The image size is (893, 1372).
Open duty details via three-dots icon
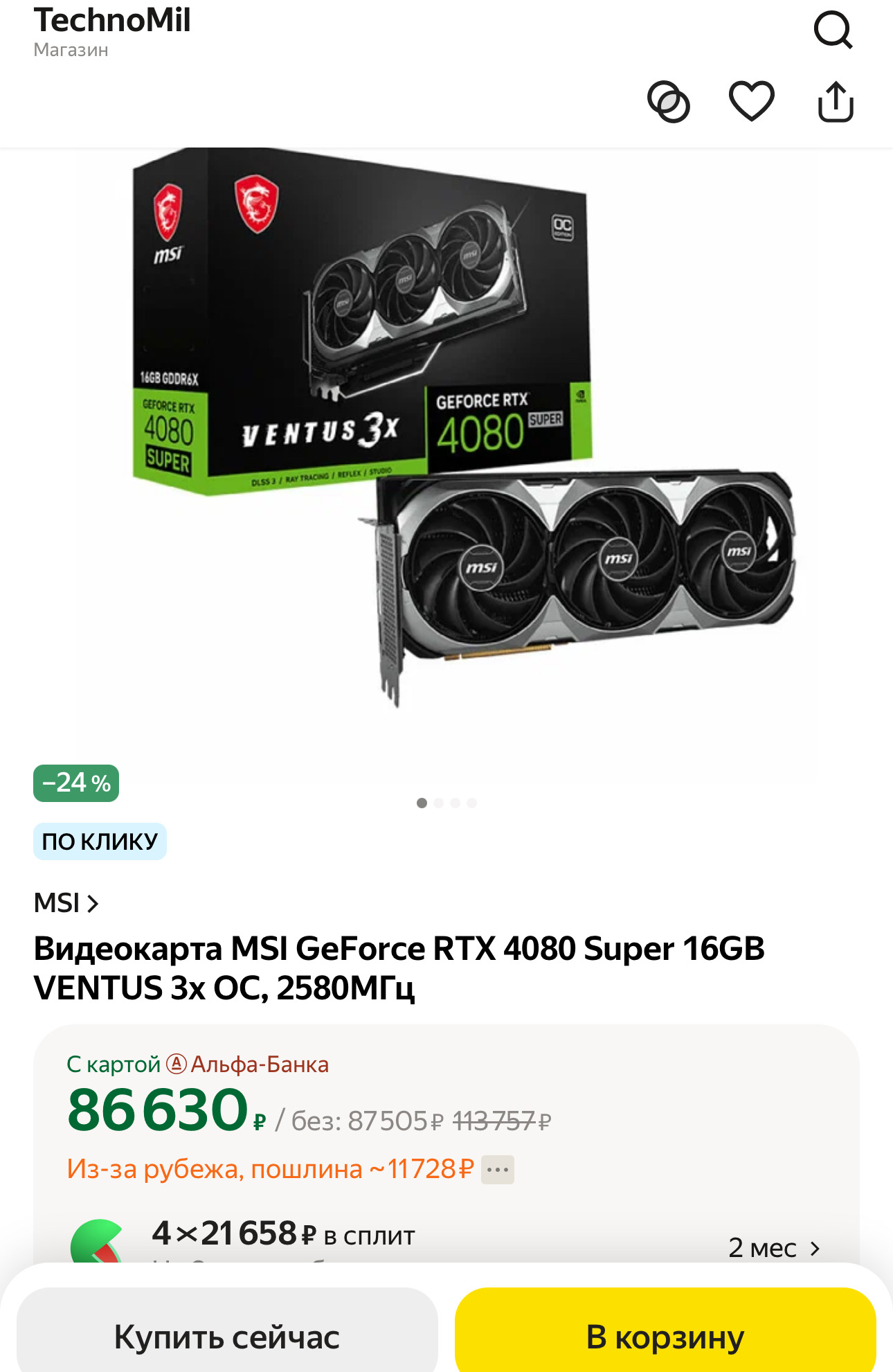[x=498, y=1170]
